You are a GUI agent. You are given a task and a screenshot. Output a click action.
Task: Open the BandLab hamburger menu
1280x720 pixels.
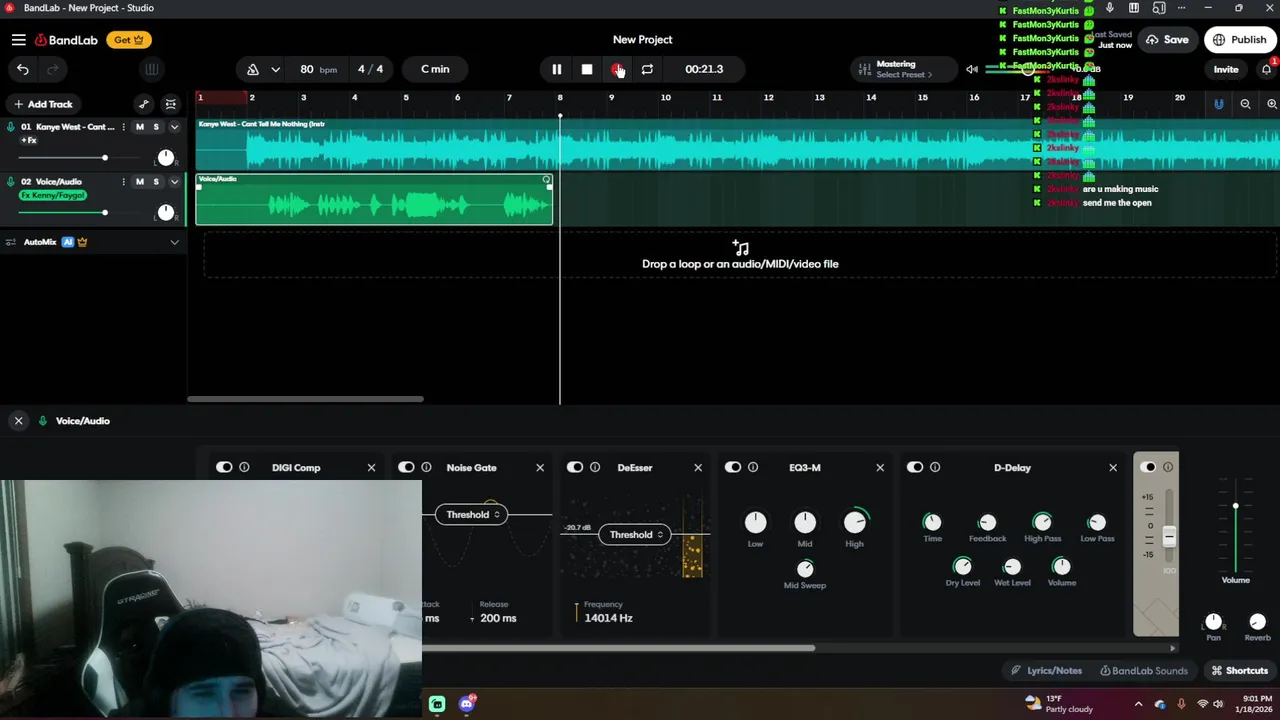coord(19,40)
